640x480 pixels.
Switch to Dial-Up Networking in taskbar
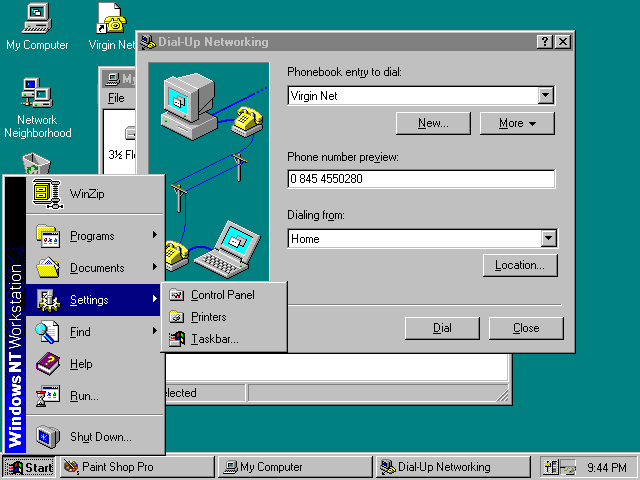point(453,467)
